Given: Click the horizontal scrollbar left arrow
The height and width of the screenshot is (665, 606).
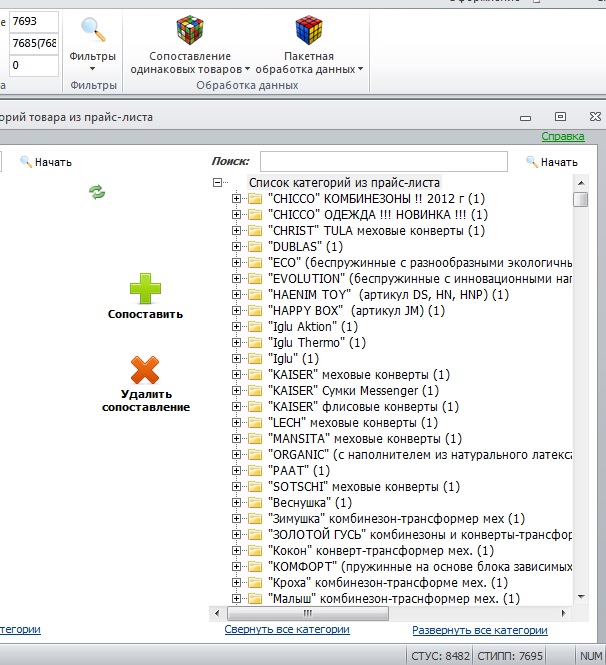Looking at the screenshot, I should pyautogui.click(x=218, y=613).
